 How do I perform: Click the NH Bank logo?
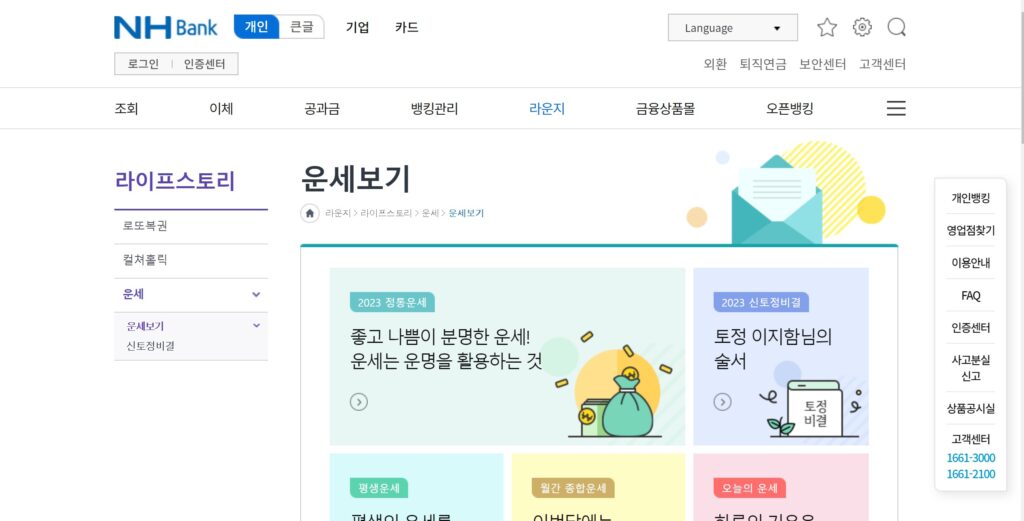click(166, 27)
